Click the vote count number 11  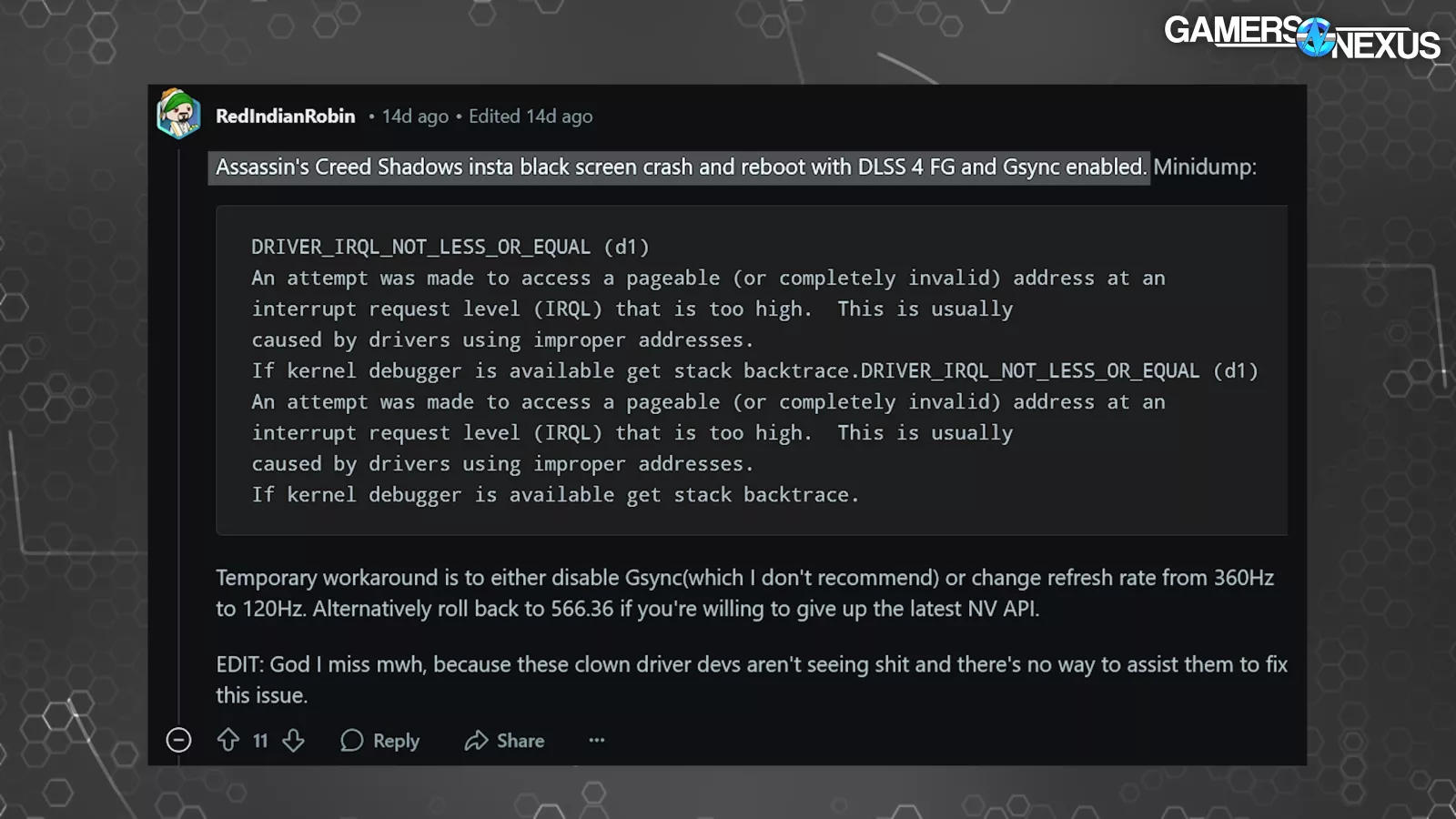click(260, 741)
